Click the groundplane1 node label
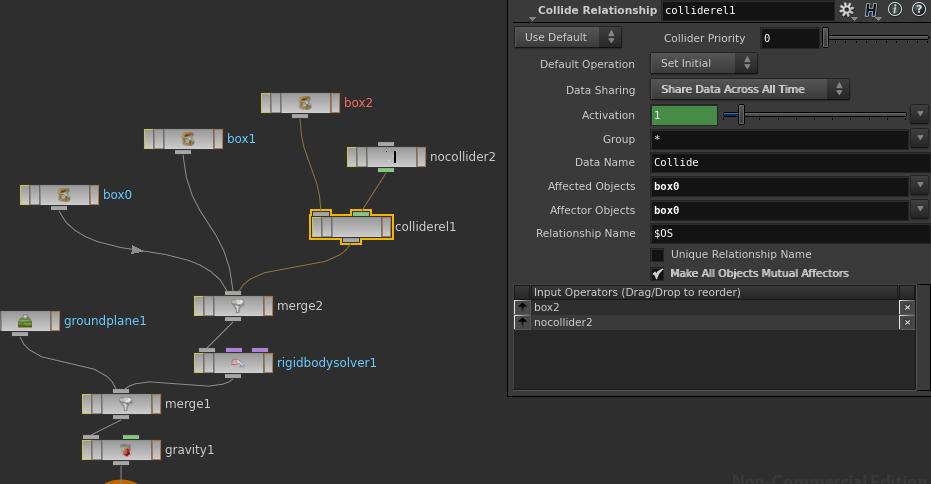 pyautogui.click(x=105, y=321)
